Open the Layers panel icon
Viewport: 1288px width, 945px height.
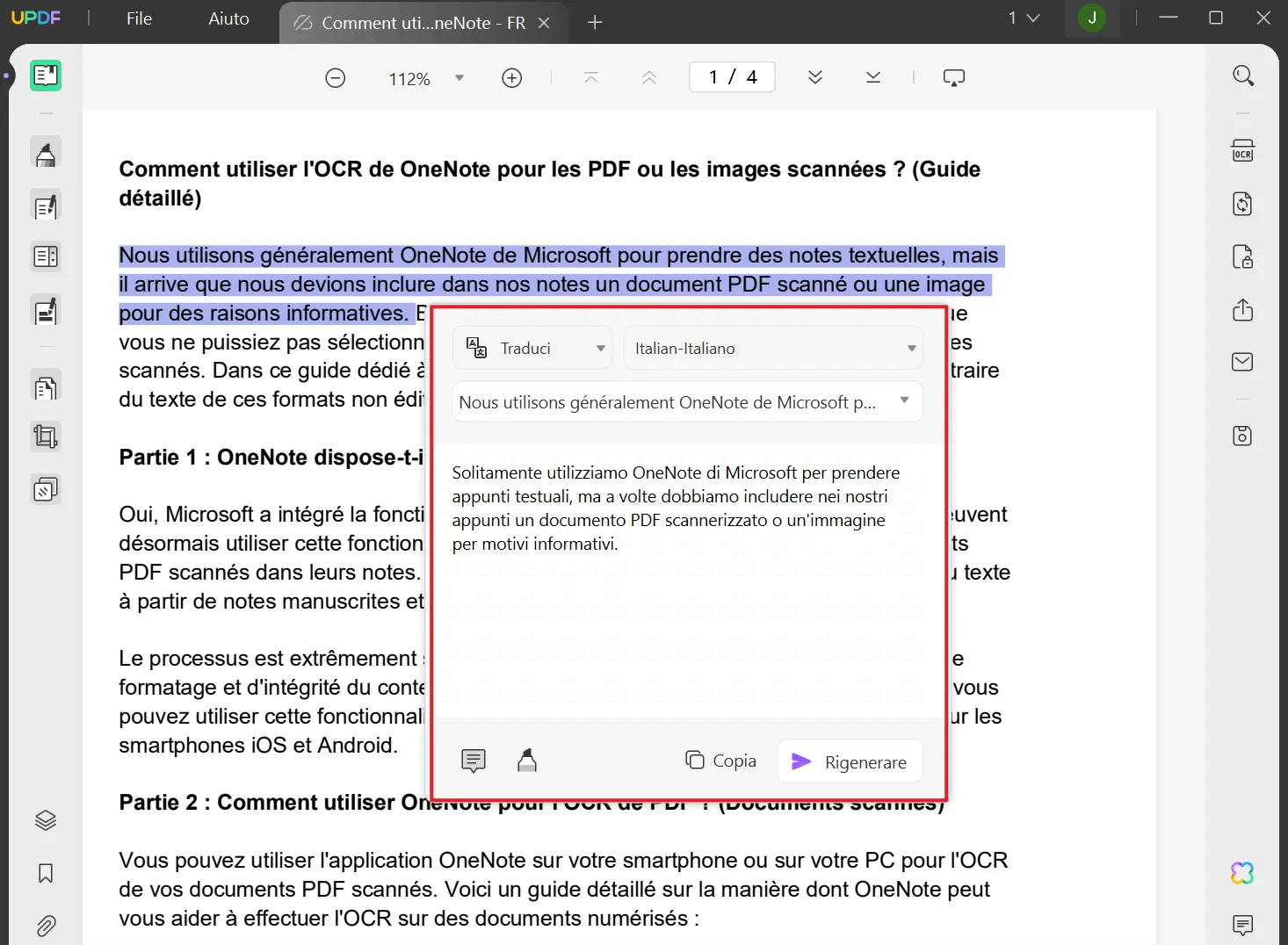[x=46, y=820]
